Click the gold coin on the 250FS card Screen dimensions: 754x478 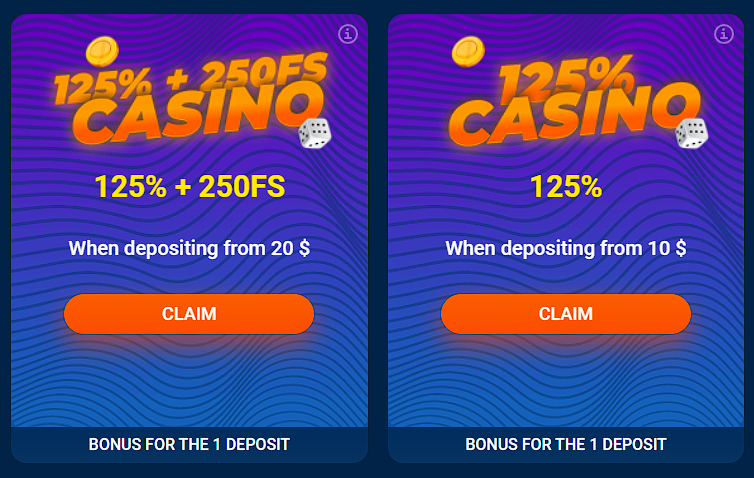coord(101,51)
